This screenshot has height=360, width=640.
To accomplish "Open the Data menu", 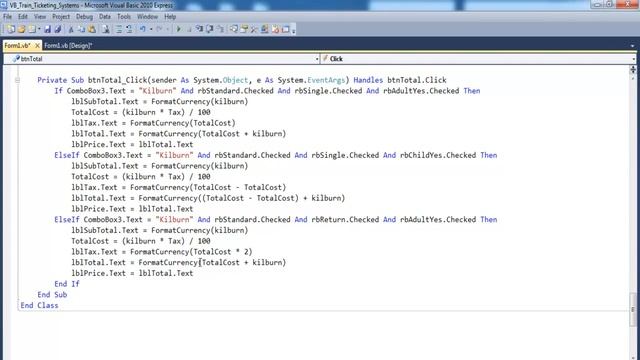I will point(104,17).
